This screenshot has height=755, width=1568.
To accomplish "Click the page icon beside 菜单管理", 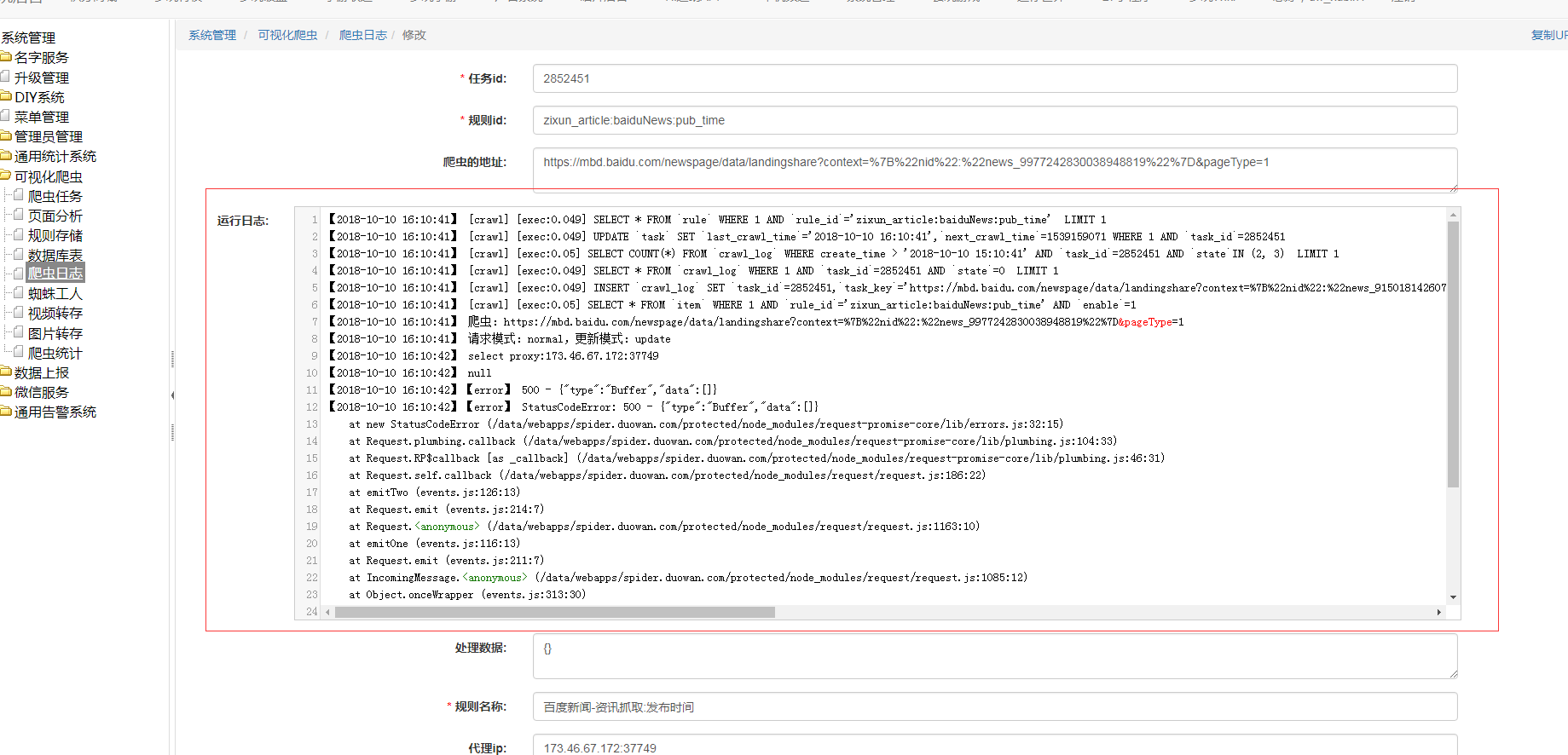I will [5, 116].
